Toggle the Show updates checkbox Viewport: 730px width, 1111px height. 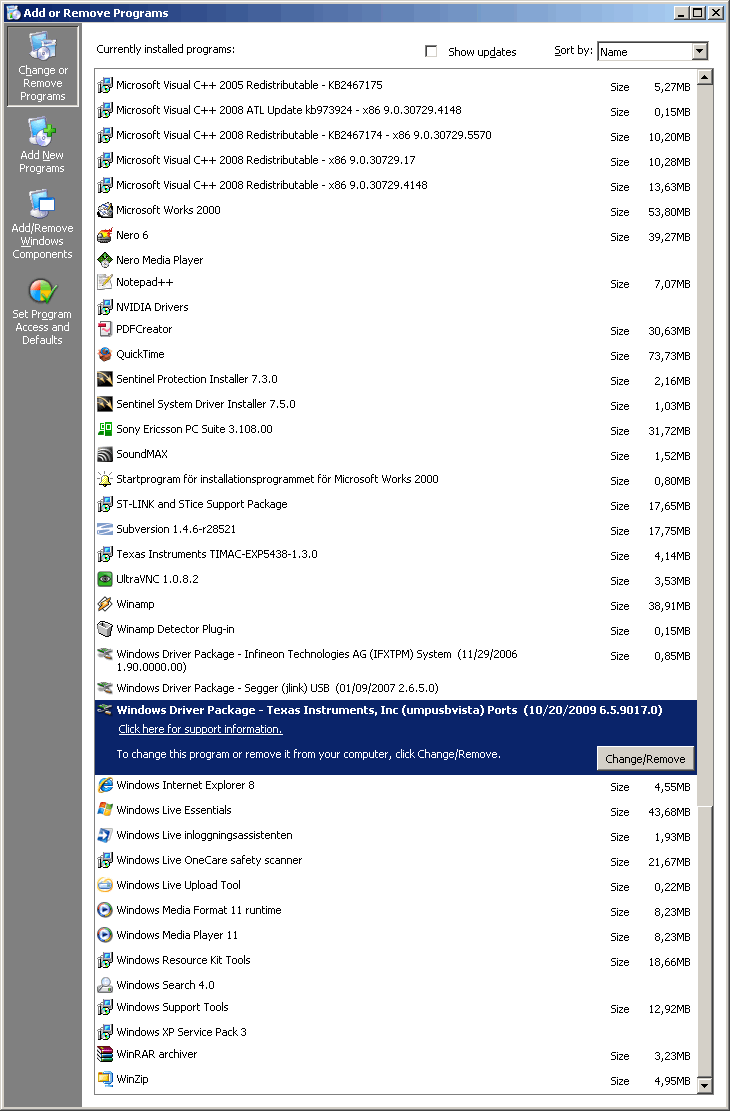click(x=431, y=51)
